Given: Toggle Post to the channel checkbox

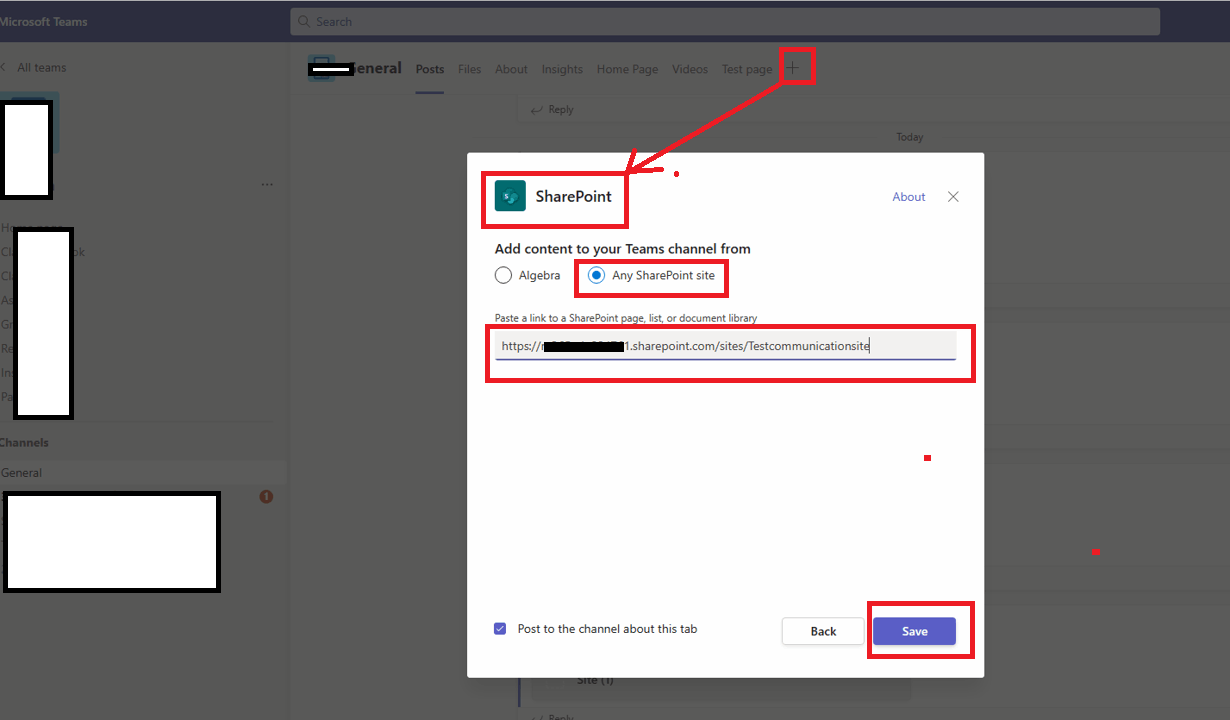Looking at the screenshot, I should click(x=500, y=629).
